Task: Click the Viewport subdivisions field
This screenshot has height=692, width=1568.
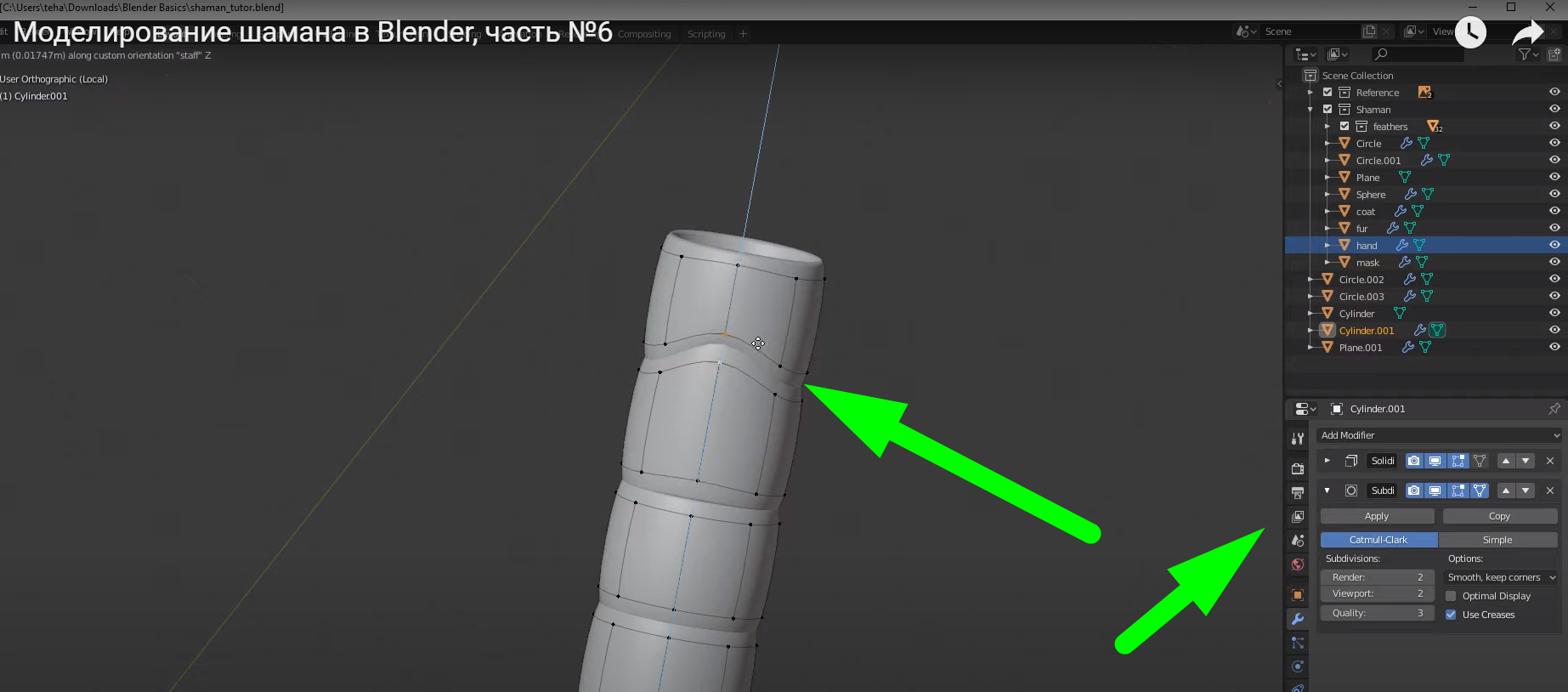Action: tap(1377, 593)
